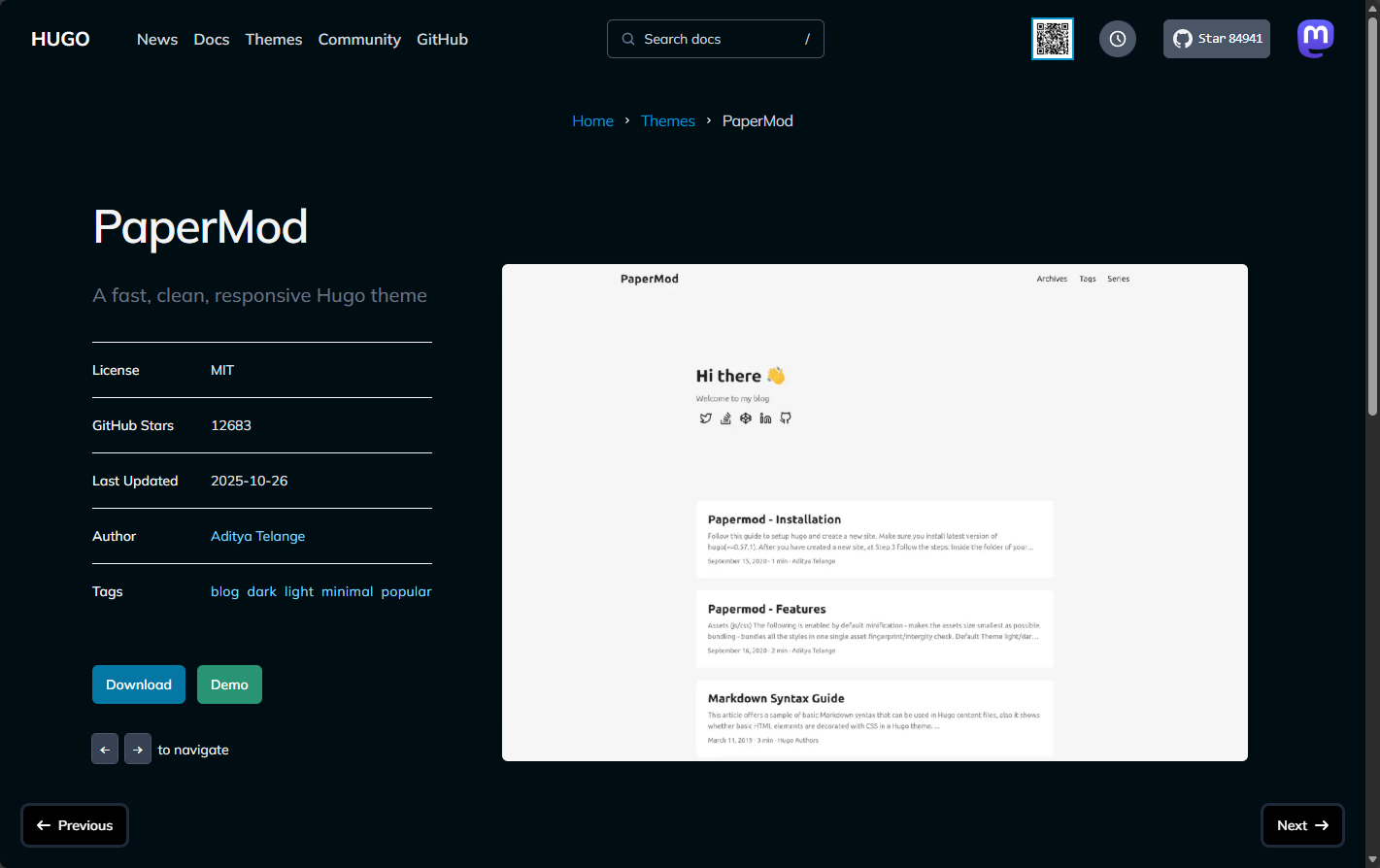Viewport: 1380px width, 868px height.
Task: Open author Aditya Telange link
Action: [257, 536]
